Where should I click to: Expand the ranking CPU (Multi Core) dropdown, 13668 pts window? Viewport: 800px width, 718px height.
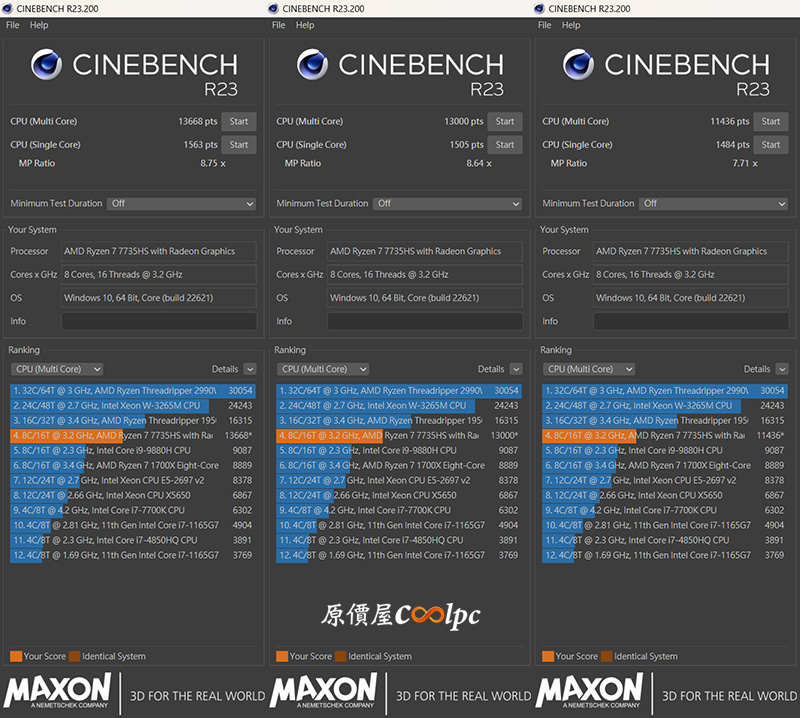tap(57, 369)
